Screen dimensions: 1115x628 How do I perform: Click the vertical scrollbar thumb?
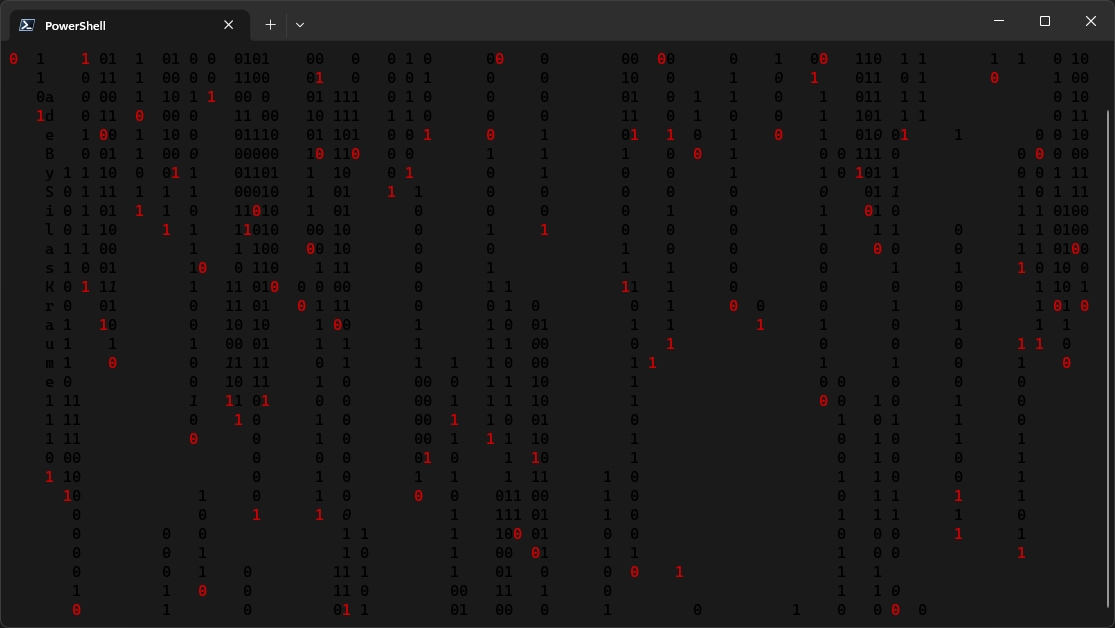[x=1109, y=360]
